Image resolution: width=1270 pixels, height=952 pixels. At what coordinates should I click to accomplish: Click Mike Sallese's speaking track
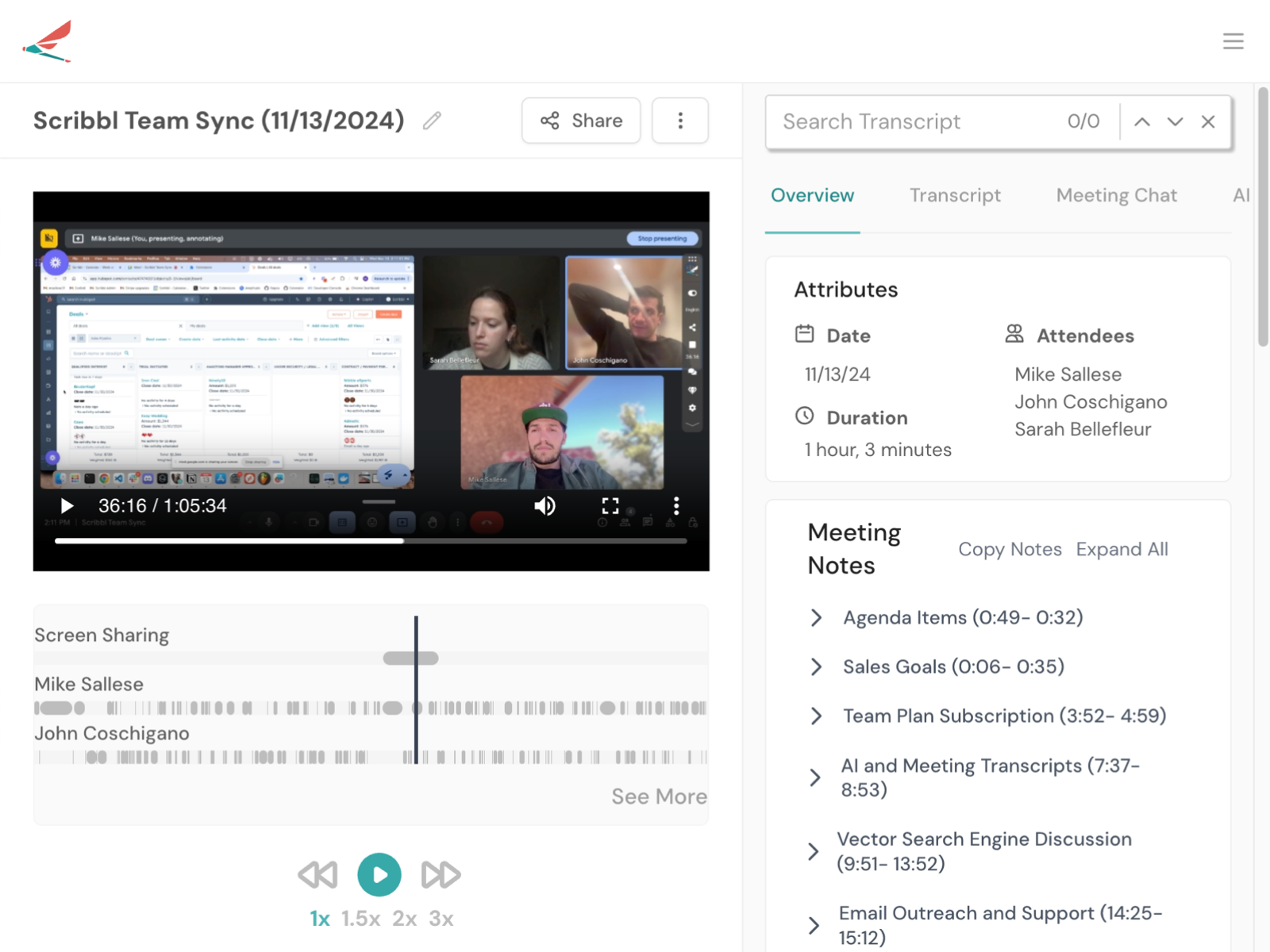pyautogui.click(x=371, y=708)
